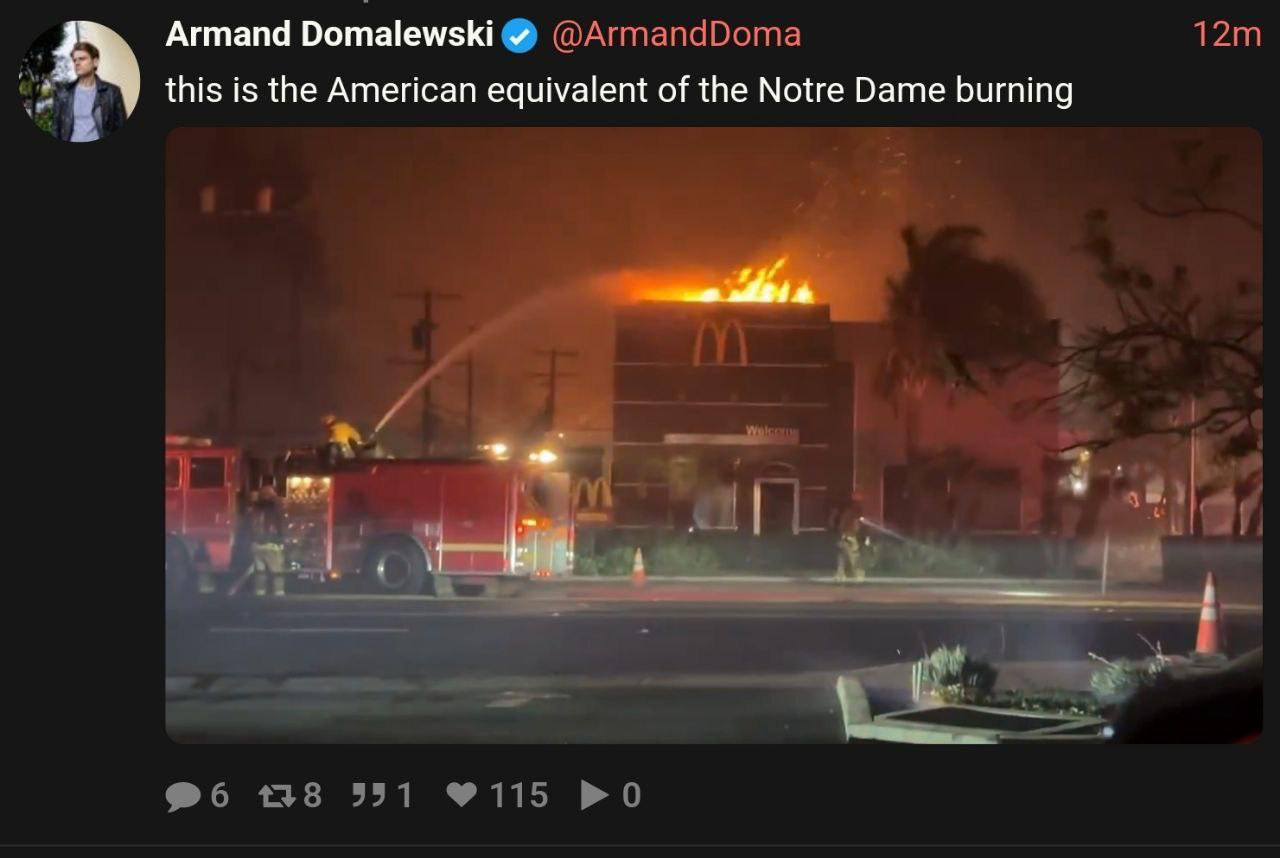Click the Notre Dame burning post text
The width and height of the screenshot is (1280, 858).
619,90
